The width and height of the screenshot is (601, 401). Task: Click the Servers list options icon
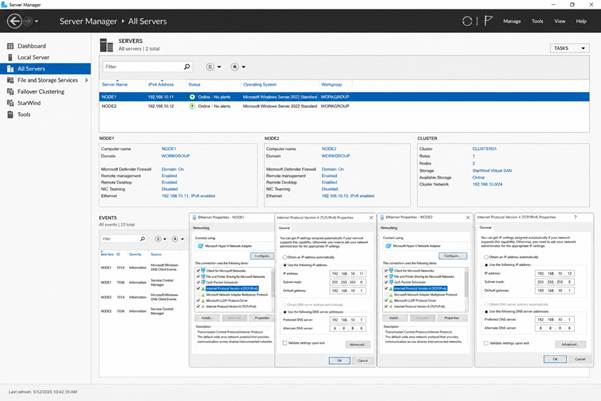210,67
